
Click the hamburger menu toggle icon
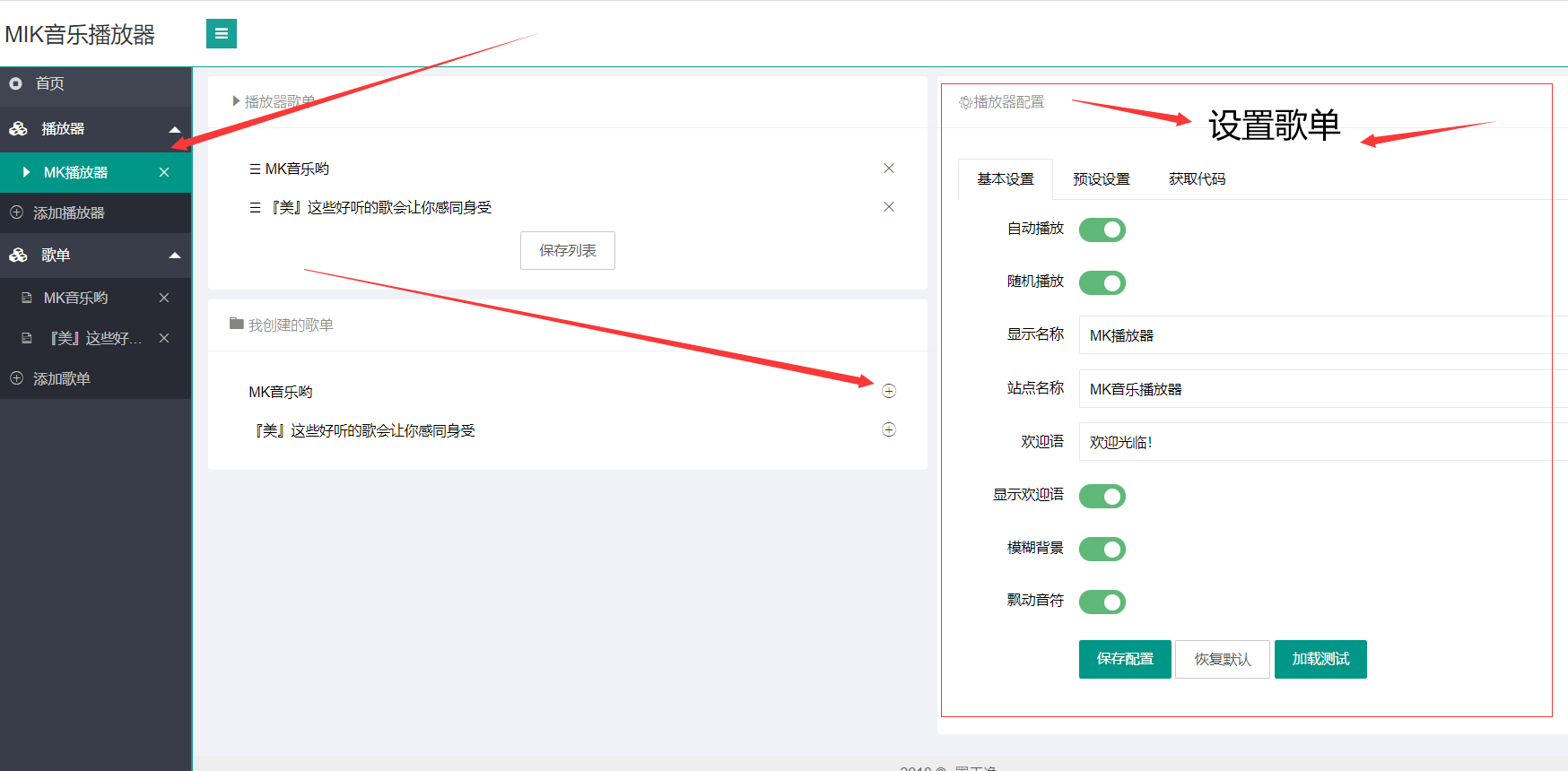221,34
